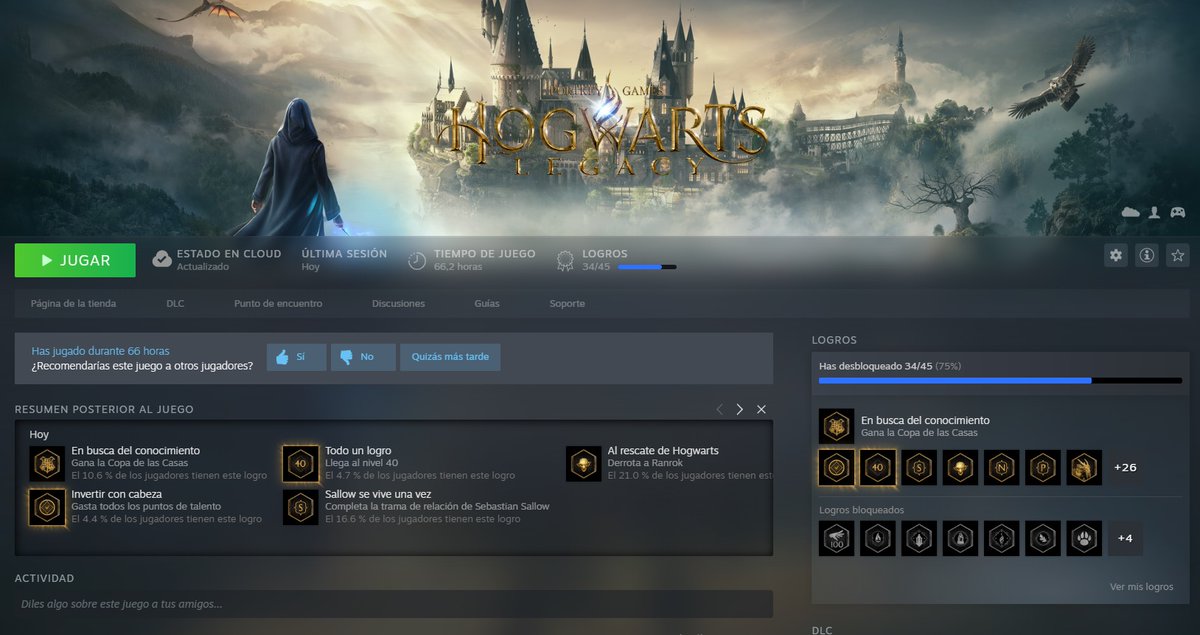Click 'Has jugado durante 66 horas' text

pos(100,351)
